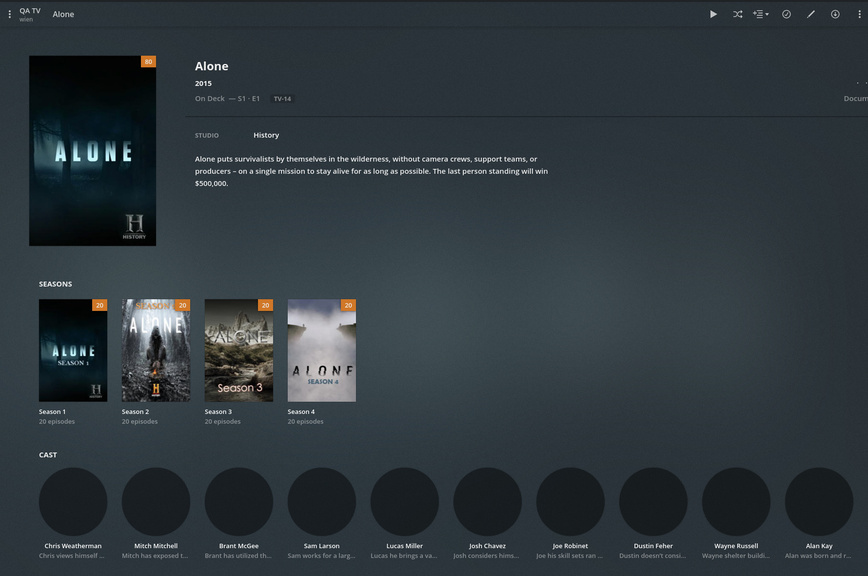Click the Season 2 title link
This screenshot has width=868, height=576.
(135, 412)
